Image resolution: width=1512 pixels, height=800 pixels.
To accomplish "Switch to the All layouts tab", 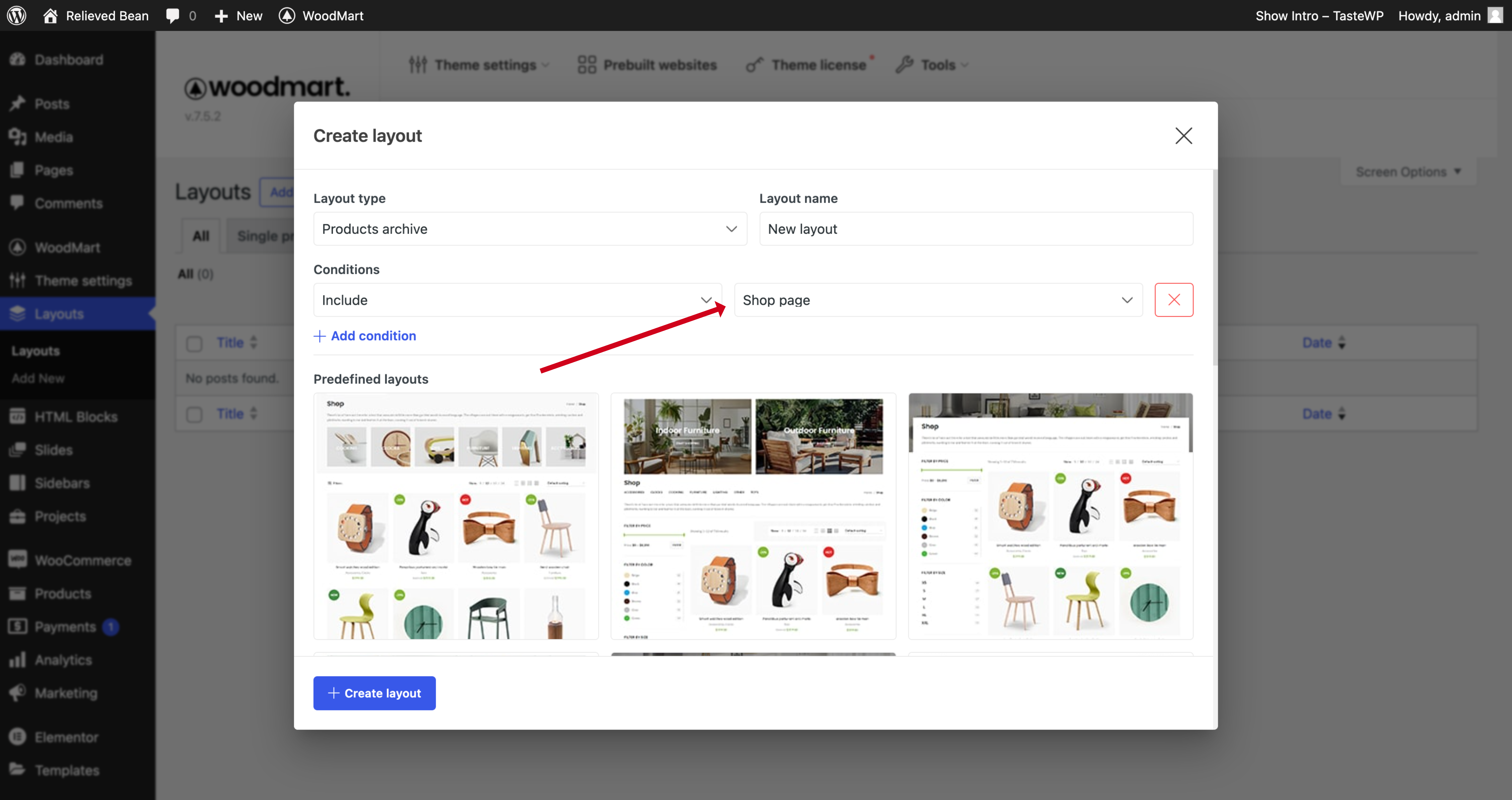I will (x=201, y=236).
